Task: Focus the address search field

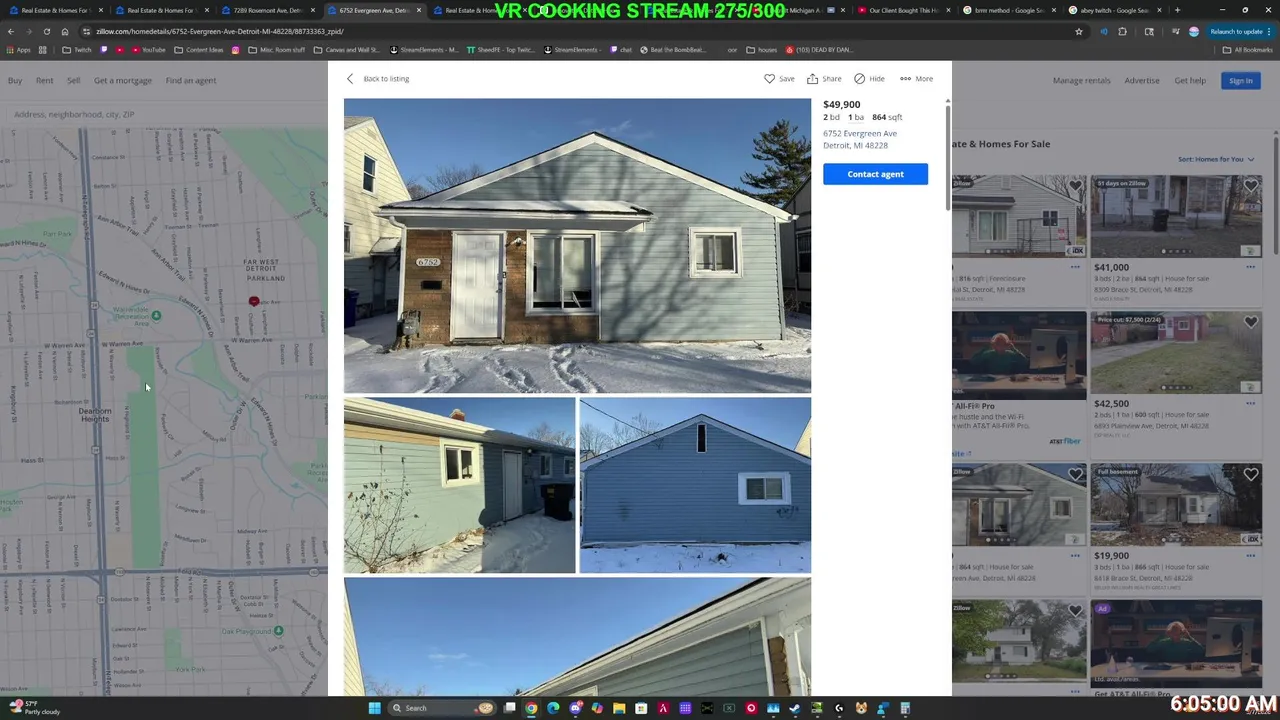Action: pos(160,114)
